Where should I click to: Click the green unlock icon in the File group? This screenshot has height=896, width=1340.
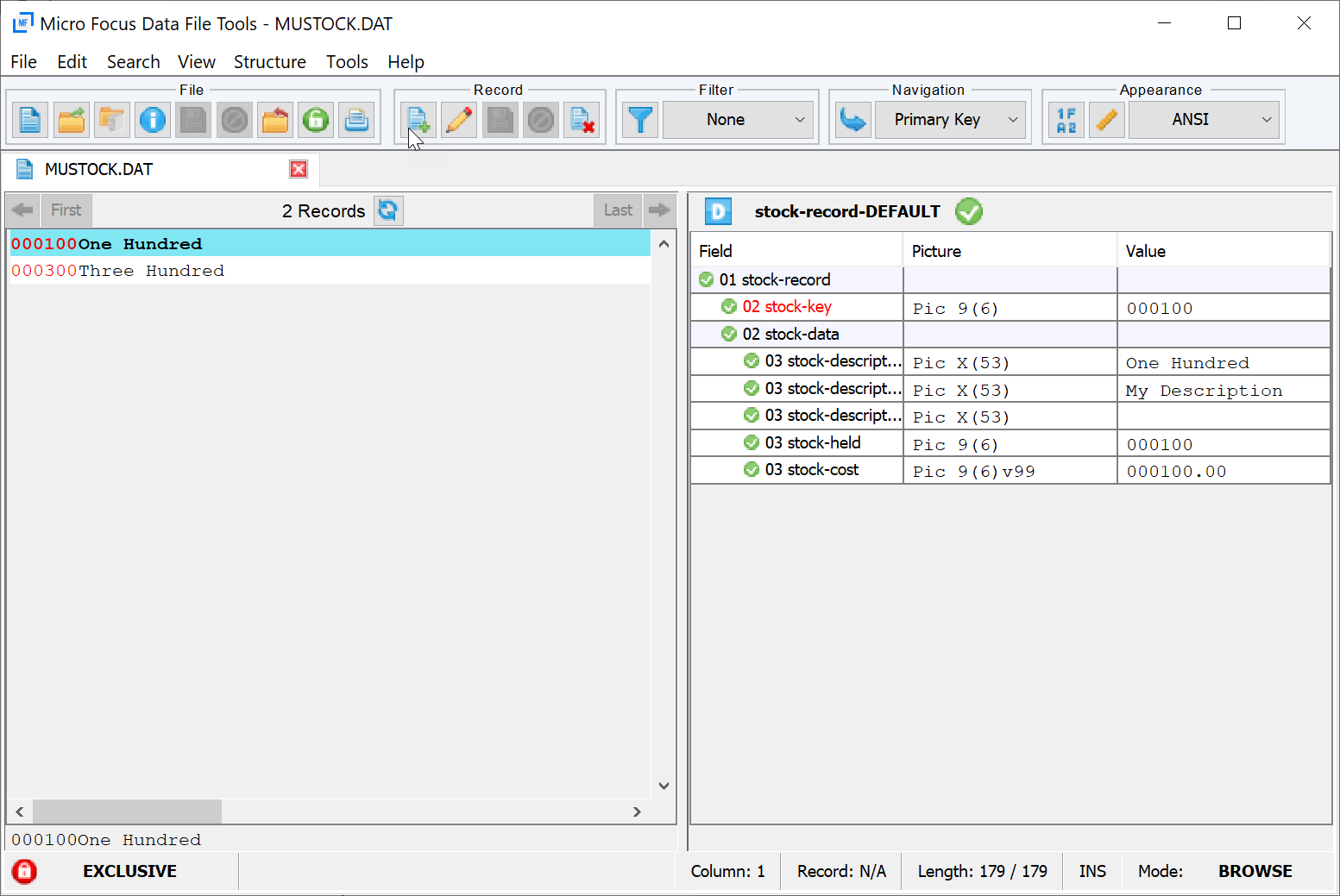(316, 120)
